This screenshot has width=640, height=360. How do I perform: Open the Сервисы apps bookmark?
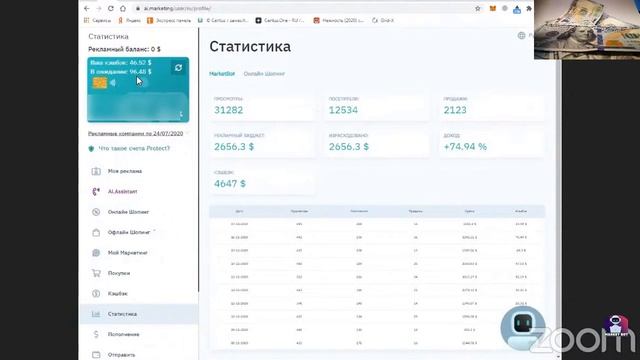click(97, 20)
